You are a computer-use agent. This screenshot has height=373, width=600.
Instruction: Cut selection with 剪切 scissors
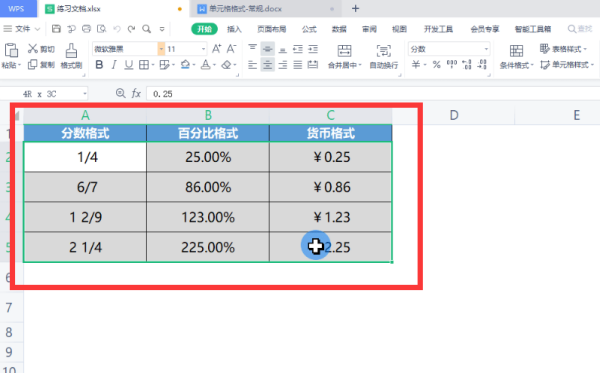click(41, 49)
